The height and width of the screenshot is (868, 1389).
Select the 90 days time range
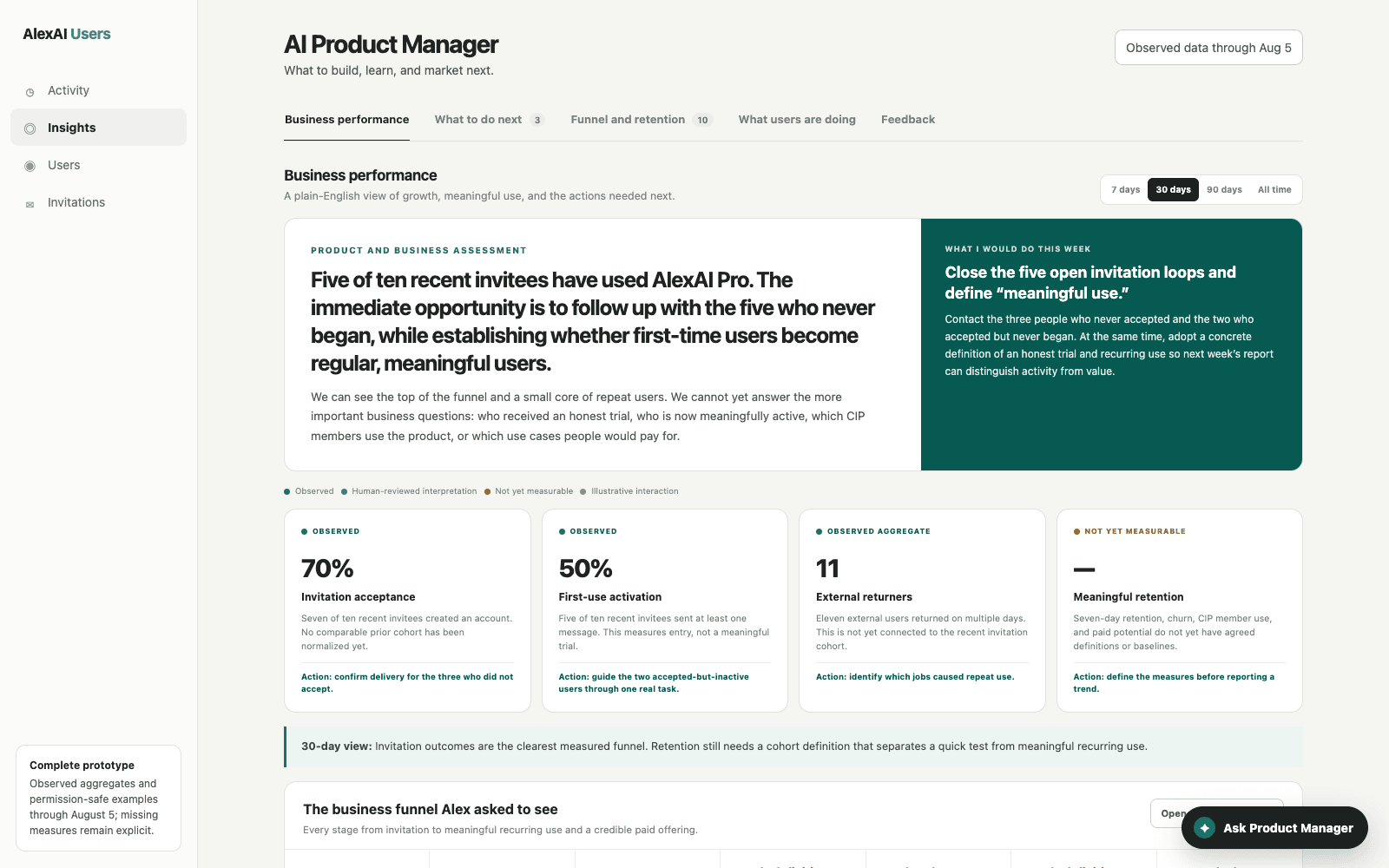point(1224,189)
